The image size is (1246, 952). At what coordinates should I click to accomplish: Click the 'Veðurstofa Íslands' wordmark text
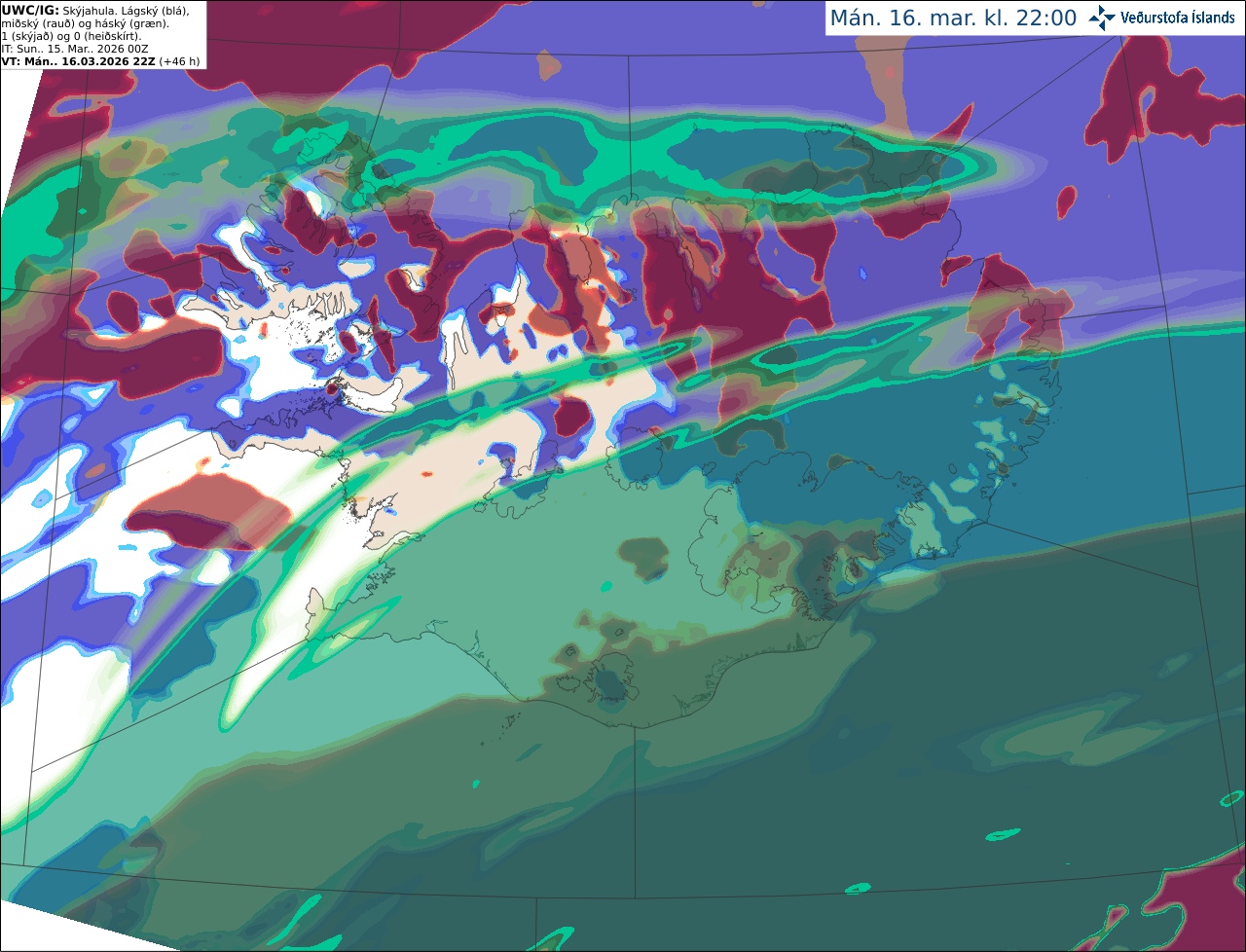(1178, 18)
